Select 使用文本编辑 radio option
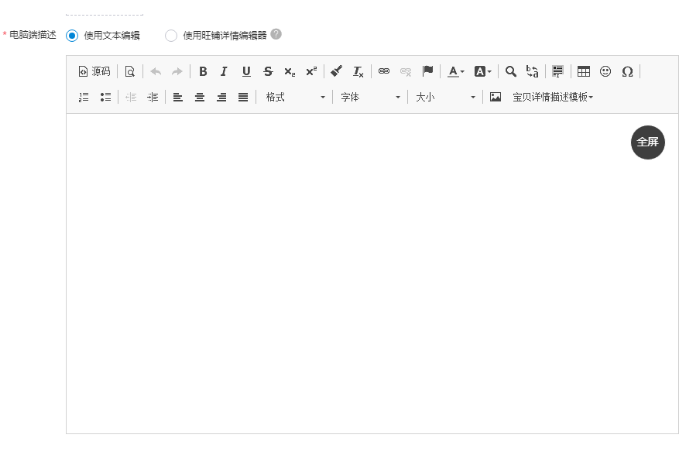691x450 pixels. click(72, 35)
